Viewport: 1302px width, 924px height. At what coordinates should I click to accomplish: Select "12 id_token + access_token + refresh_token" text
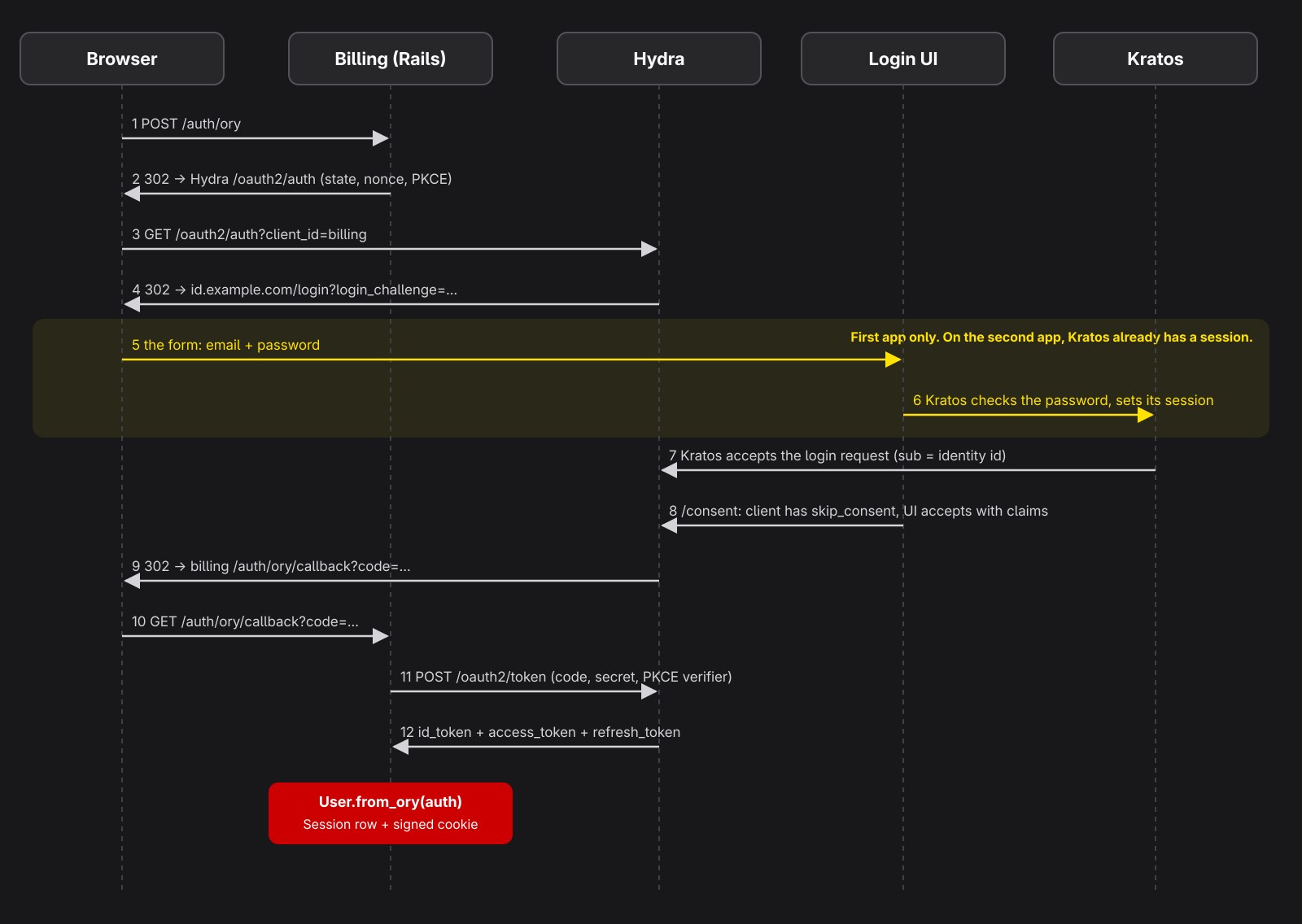[540, 732]
